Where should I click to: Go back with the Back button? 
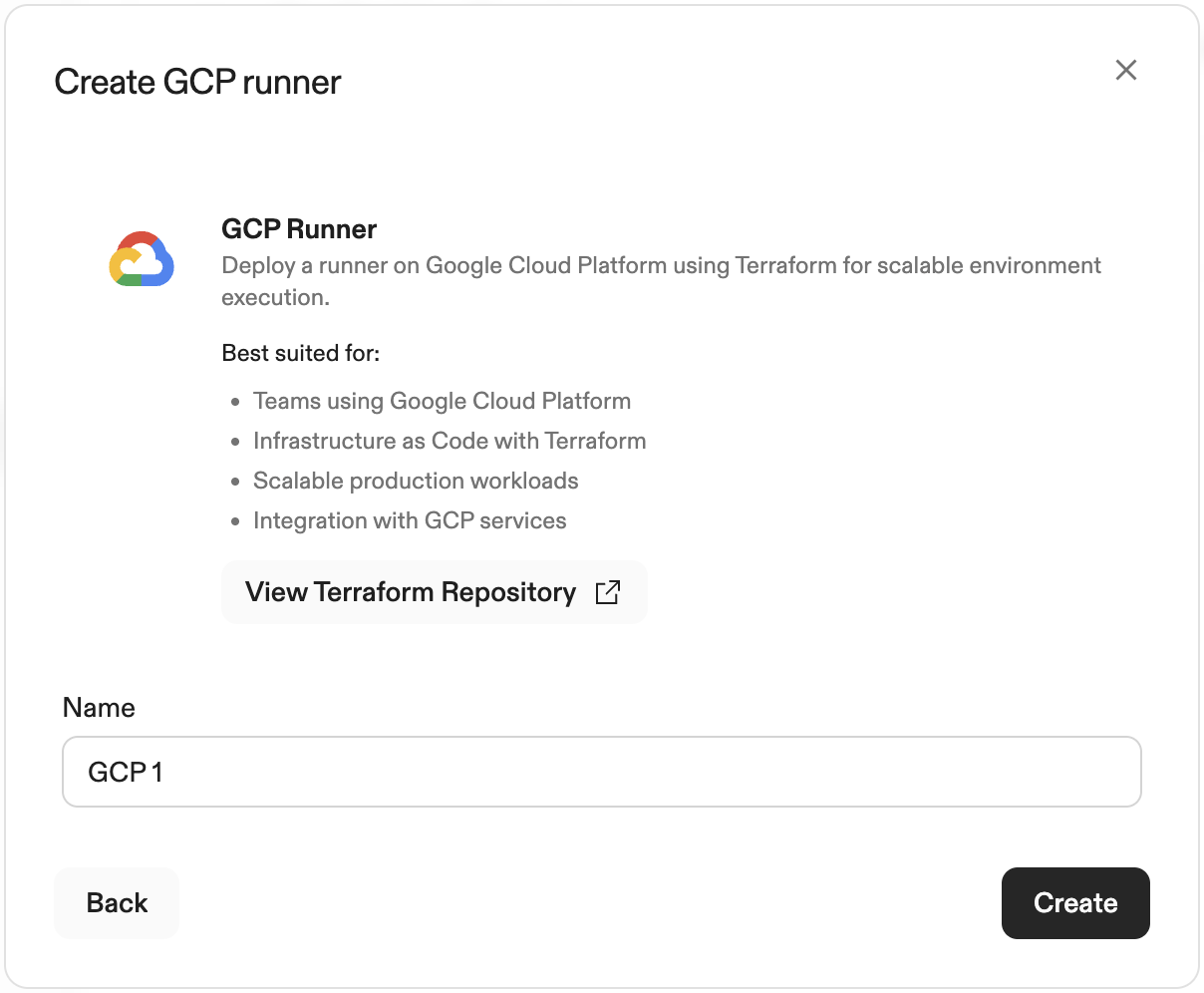click(117, 903)
